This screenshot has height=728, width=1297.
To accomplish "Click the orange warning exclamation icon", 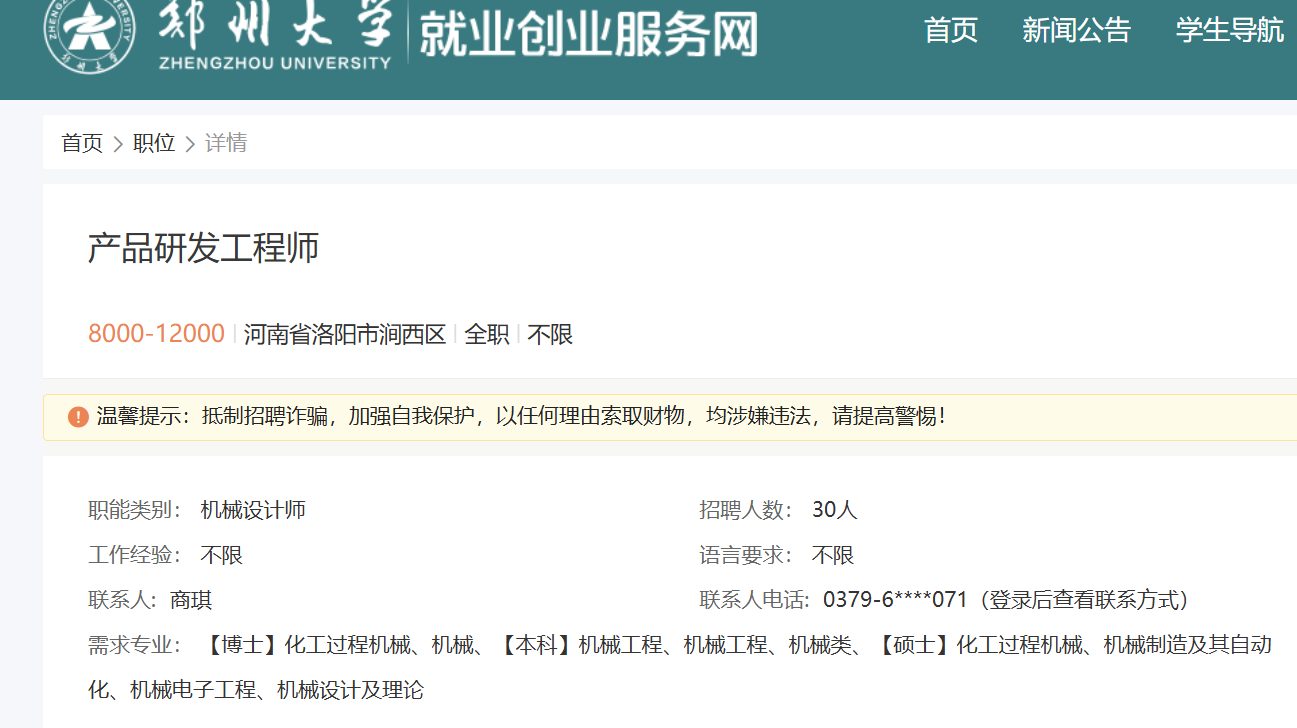I will pos(78,417).
